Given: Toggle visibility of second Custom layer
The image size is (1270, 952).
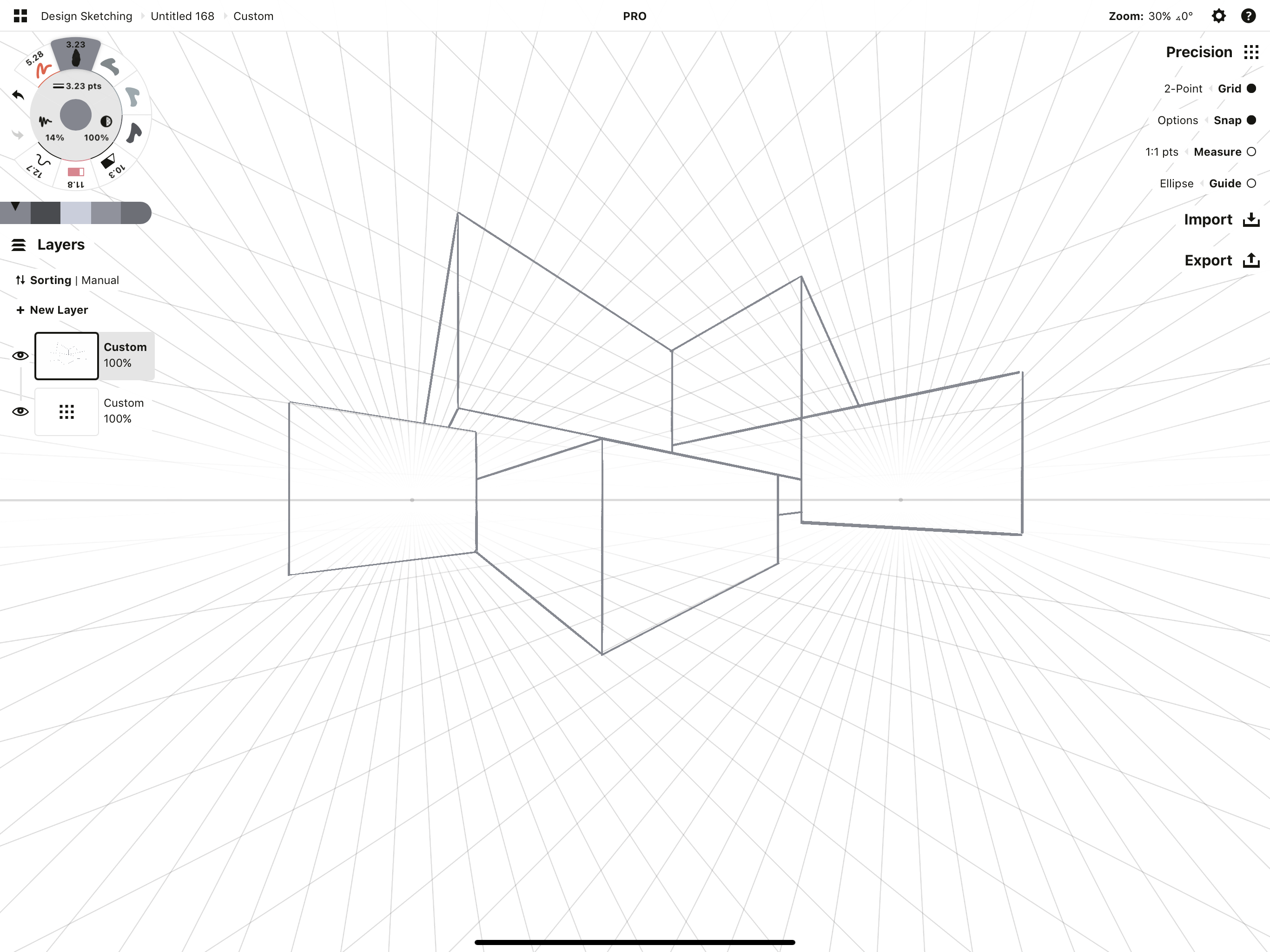Looking at the screenshot, I should click(20, 411).
